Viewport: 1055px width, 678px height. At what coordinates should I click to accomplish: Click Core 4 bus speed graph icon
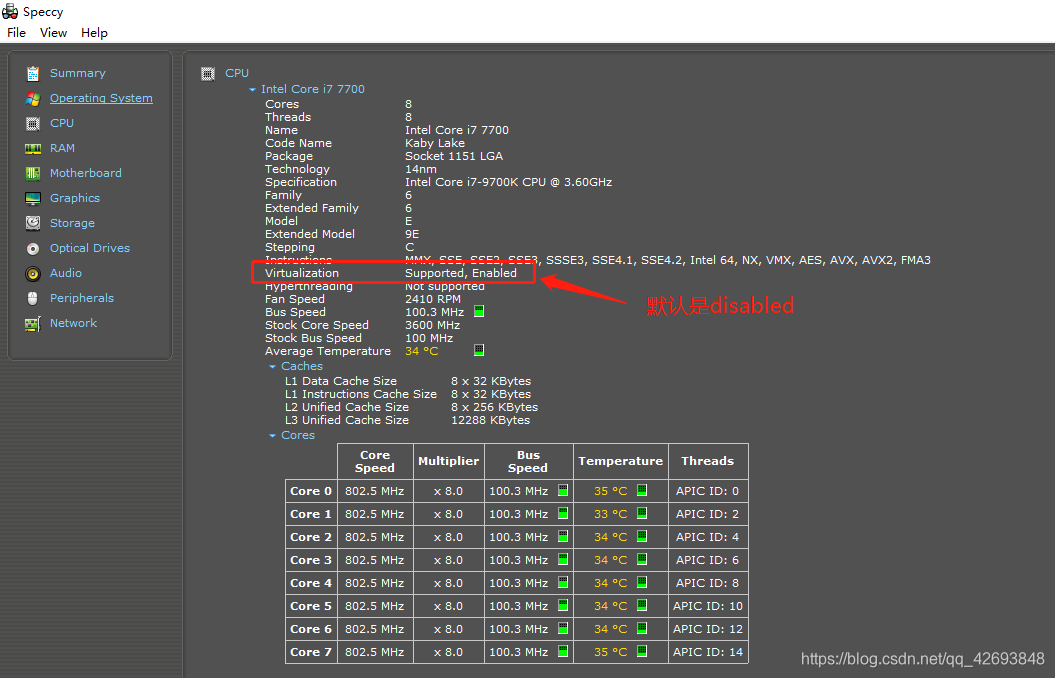(x=562, y=582)
